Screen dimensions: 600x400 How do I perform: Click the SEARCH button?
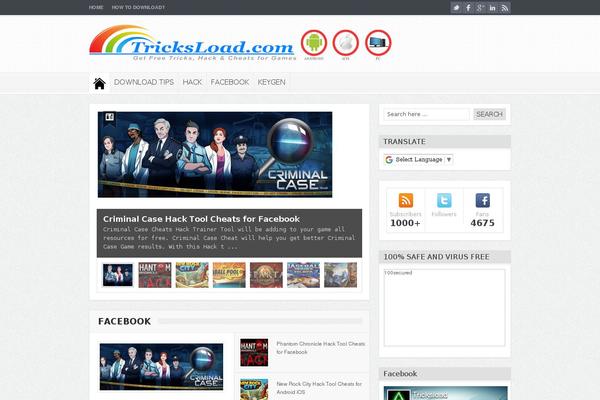(x=489, y=114)
